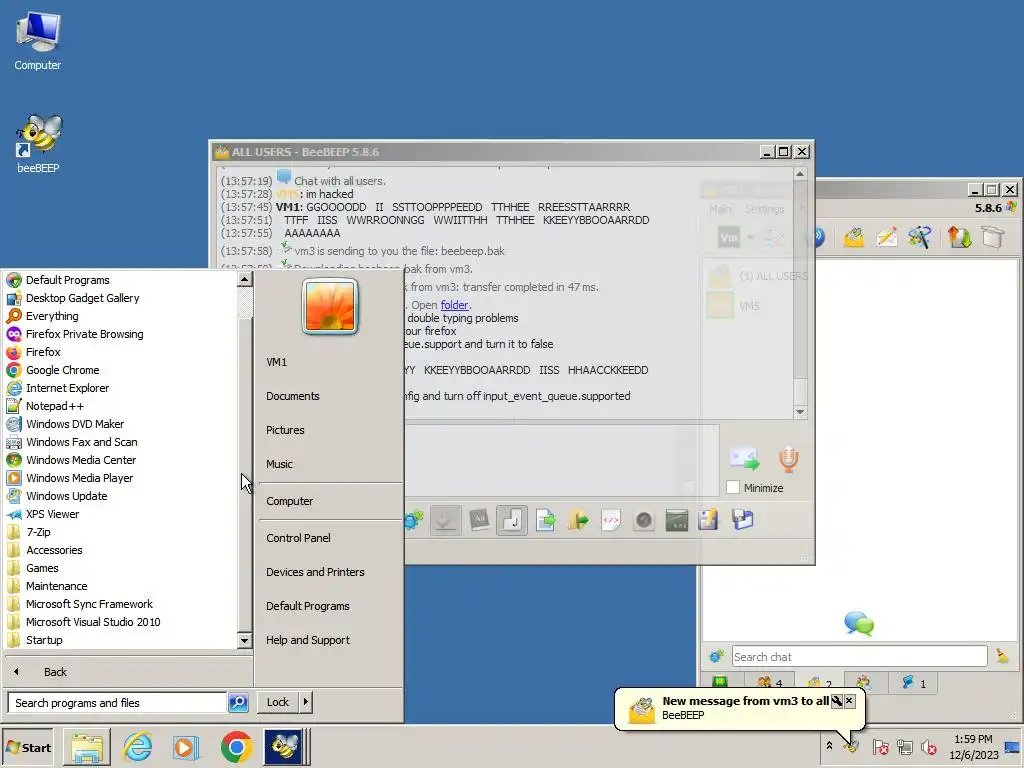Open the groups tab in main window
1024x768 pixels.
[x=865, y=682]
